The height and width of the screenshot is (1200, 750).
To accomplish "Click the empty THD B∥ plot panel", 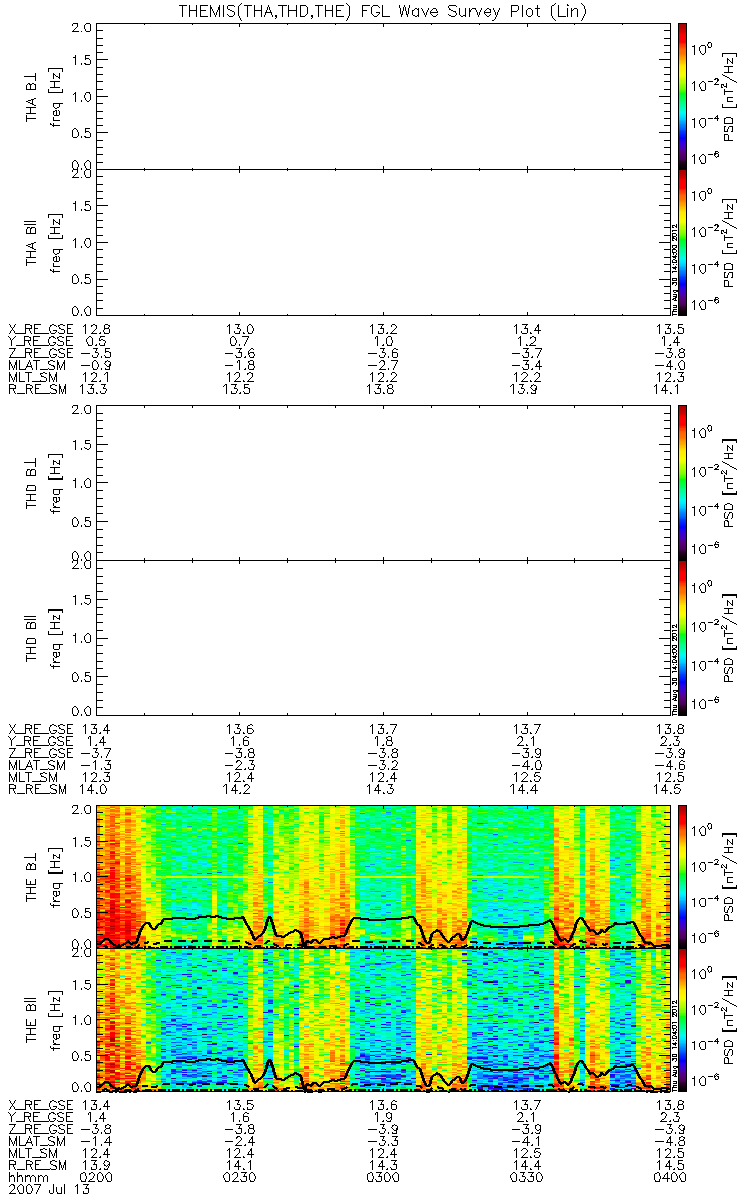I will (384, 637).
